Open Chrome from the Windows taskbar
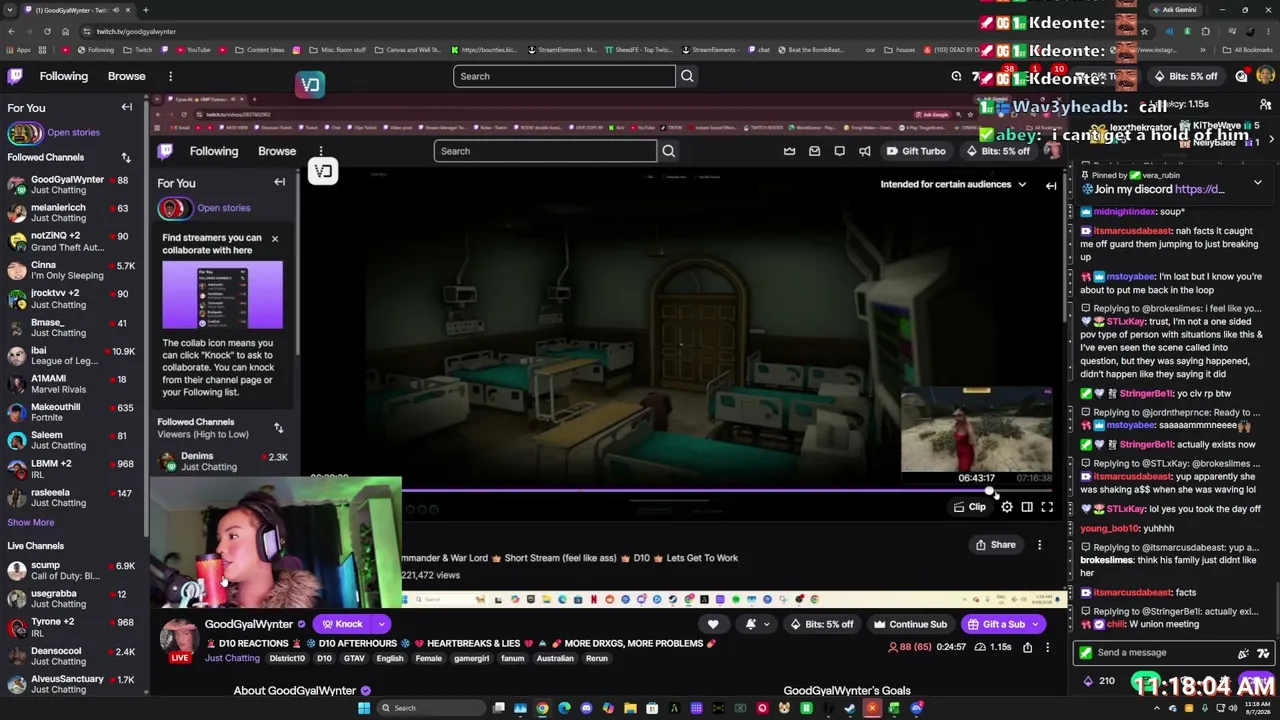1280x720 pixels. [542, 708]
